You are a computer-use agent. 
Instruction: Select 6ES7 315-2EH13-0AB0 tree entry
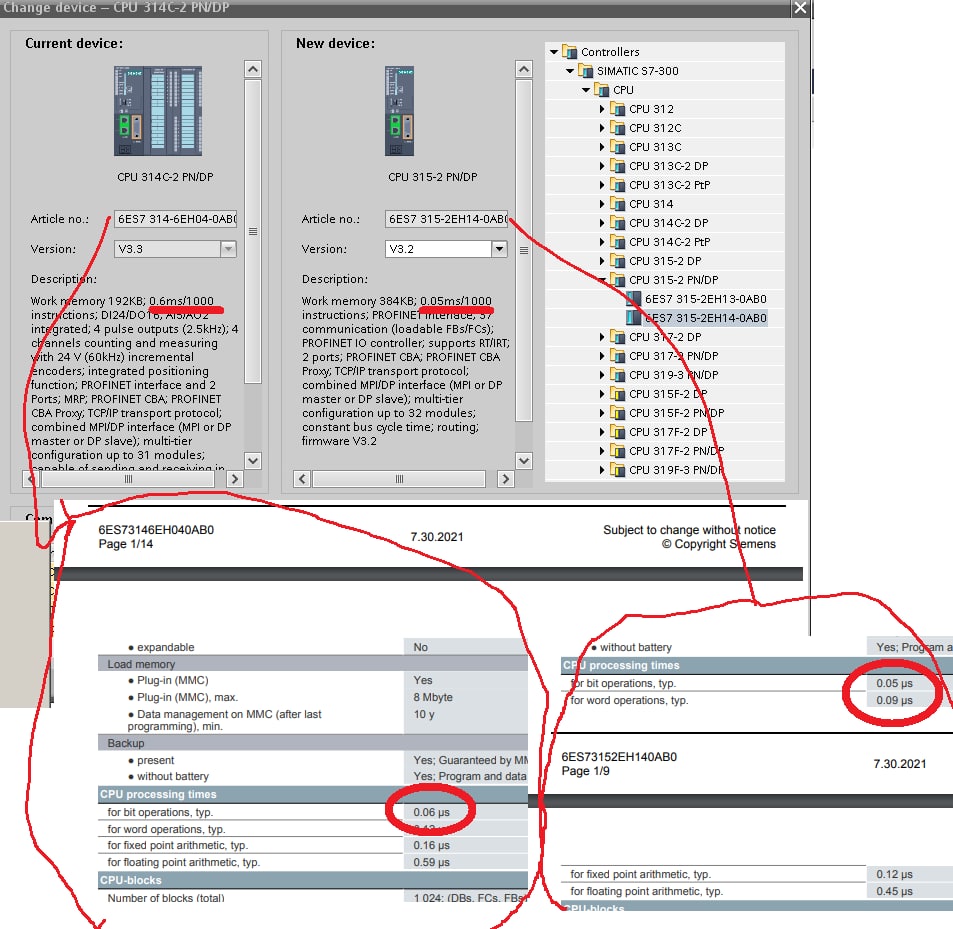tap(705, 298)
